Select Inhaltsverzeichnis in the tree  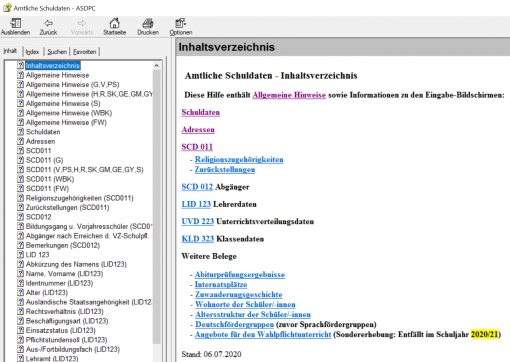coord(53,65)
